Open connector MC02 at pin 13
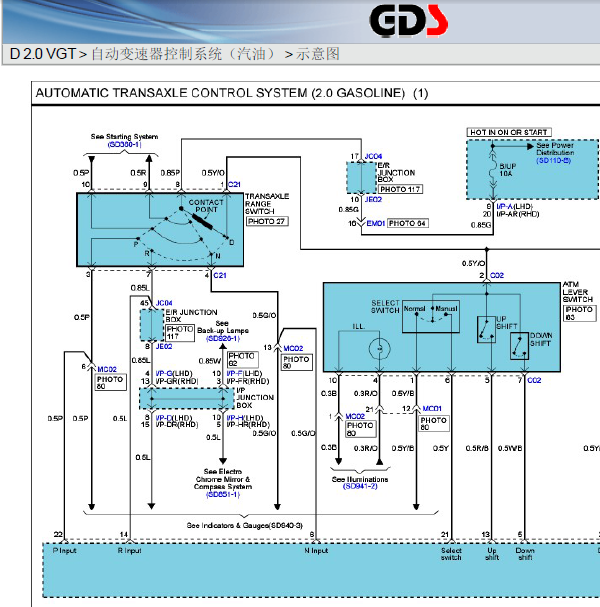The height and width of the screenshot is (607, 600). 293,348
